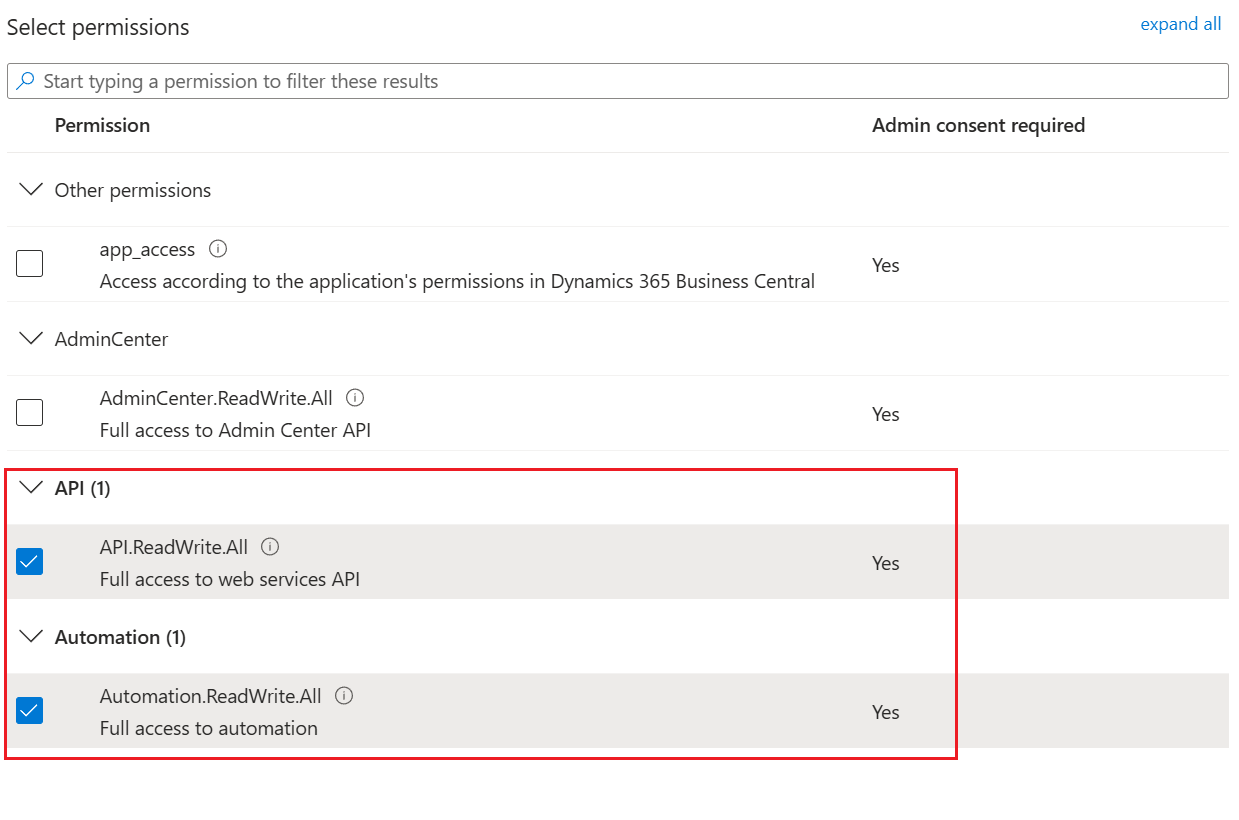Click the AdminCenter.ReadWrite.All permission name
This screenshot has width=1239, height=820.
click(x=216, y=398)
